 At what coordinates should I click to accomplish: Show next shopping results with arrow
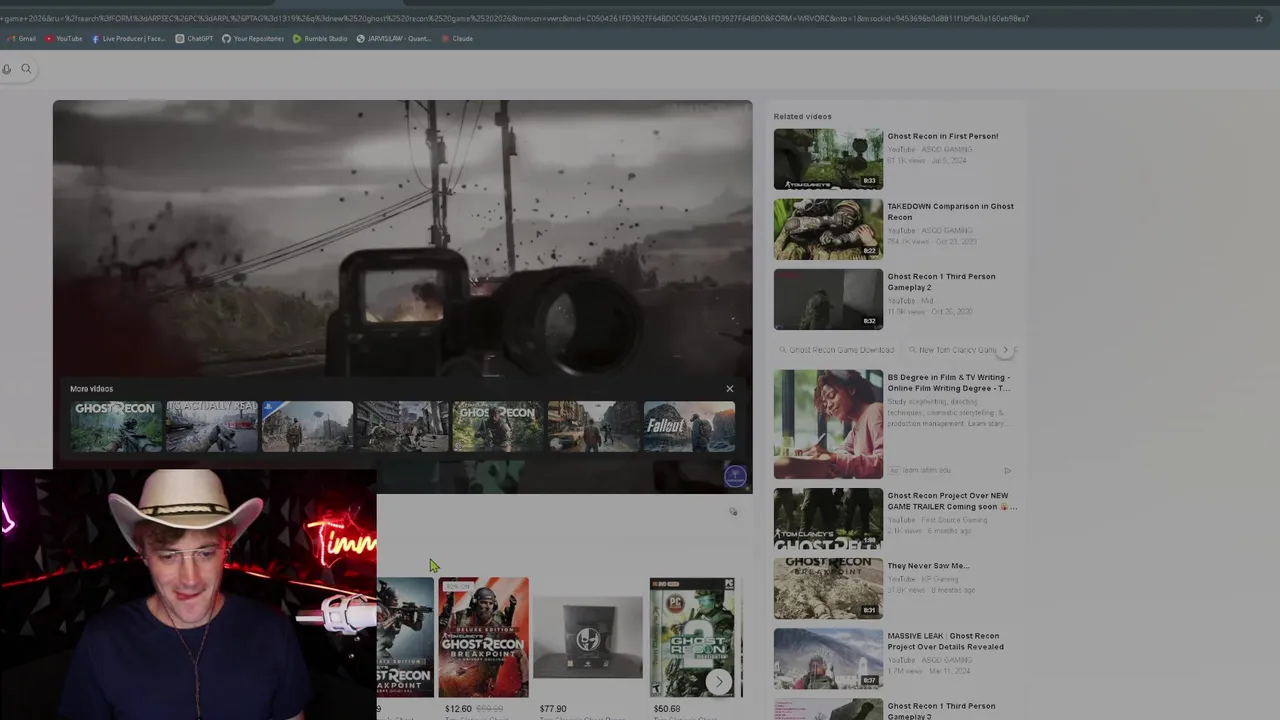(718, 682)
